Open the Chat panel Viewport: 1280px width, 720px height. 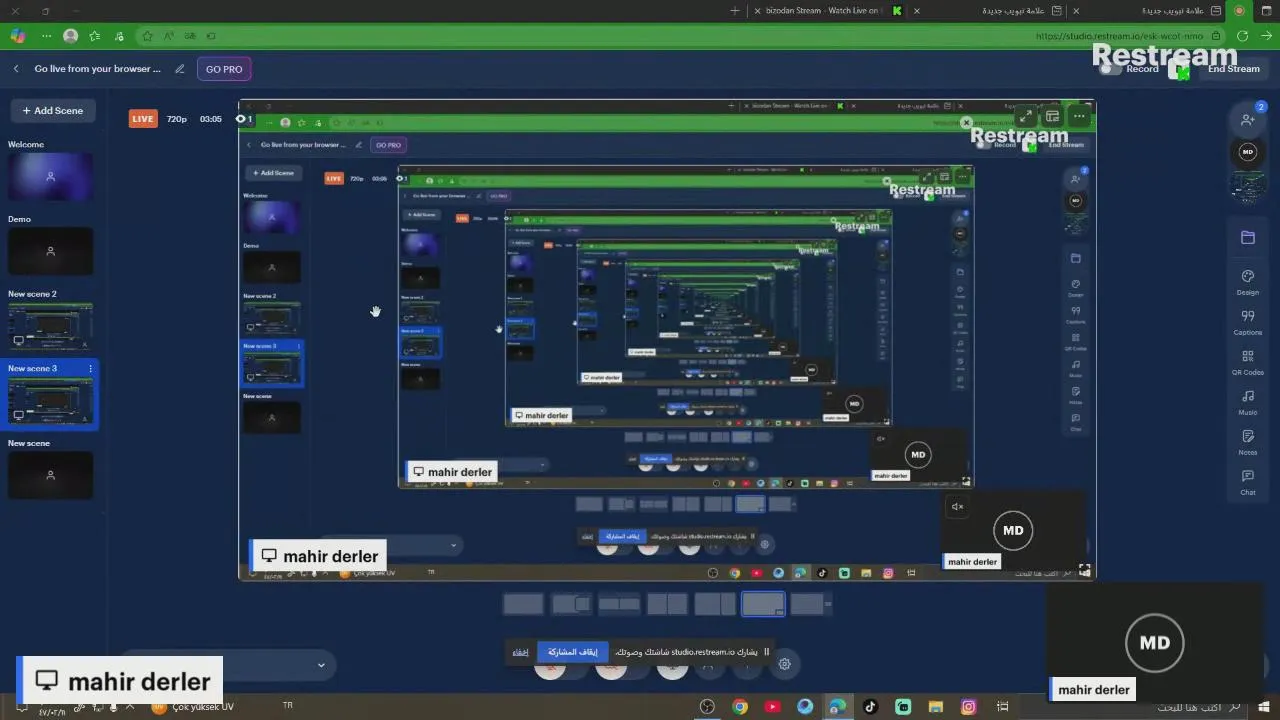(x=1247, y=482)
